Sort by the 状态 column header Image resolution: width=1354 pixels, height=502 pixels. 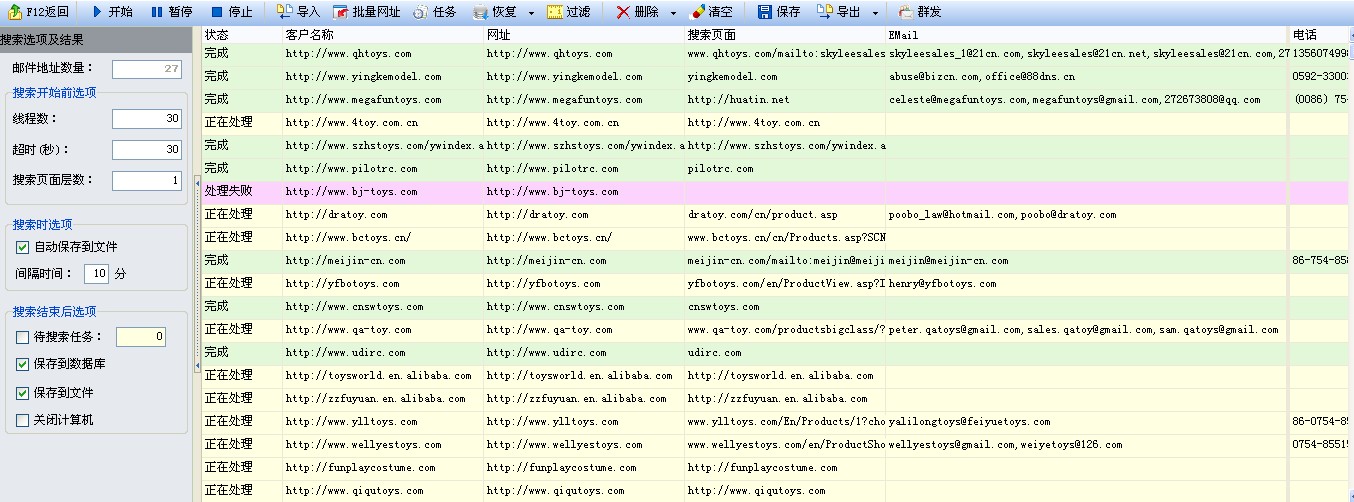coord(242,34)
